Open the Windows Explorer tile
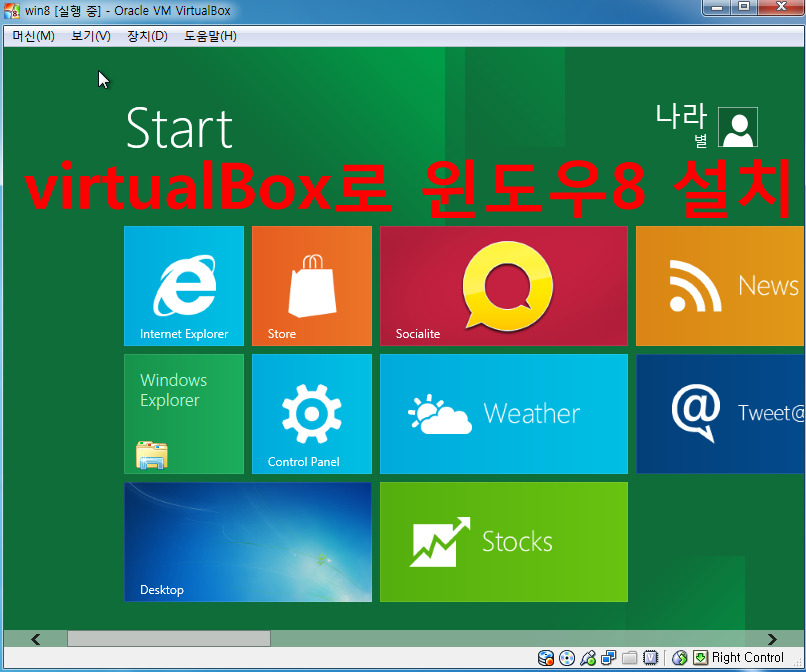 tap(183, 414)
